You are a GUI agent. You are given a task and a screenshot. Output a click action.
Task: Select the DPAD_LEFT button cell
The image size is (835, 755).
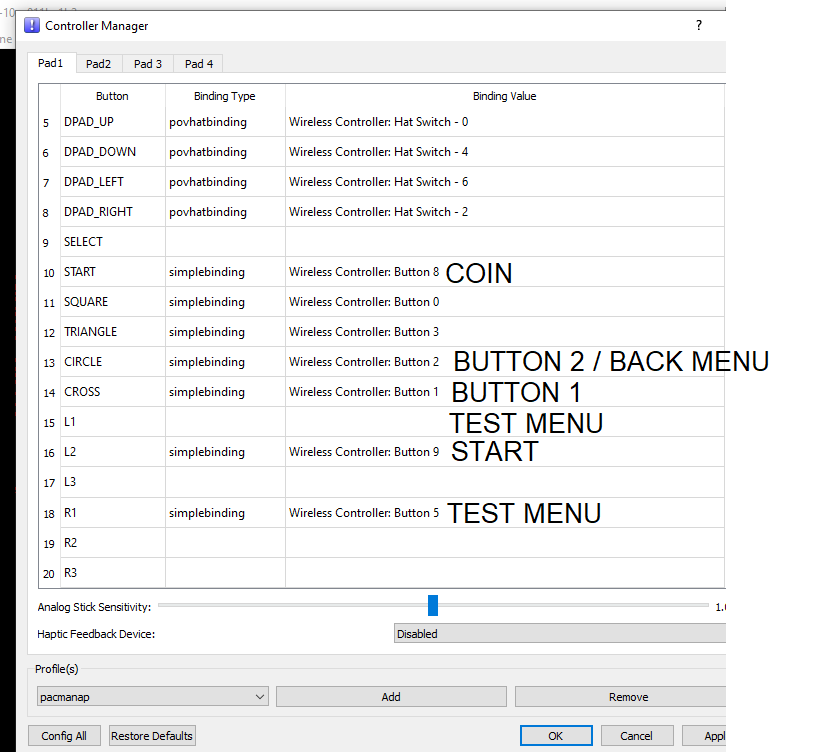112,182
